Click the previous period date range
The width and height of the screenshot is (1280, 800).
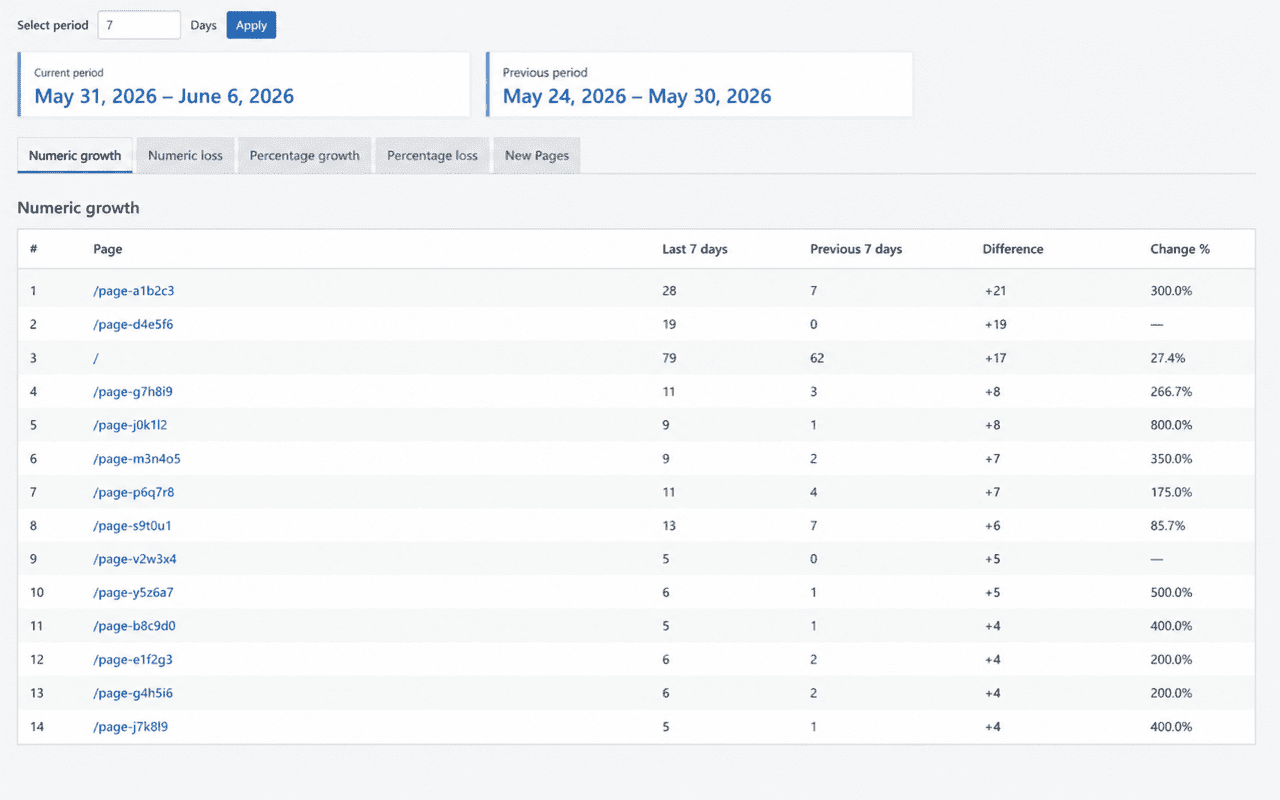coord(637,97)
